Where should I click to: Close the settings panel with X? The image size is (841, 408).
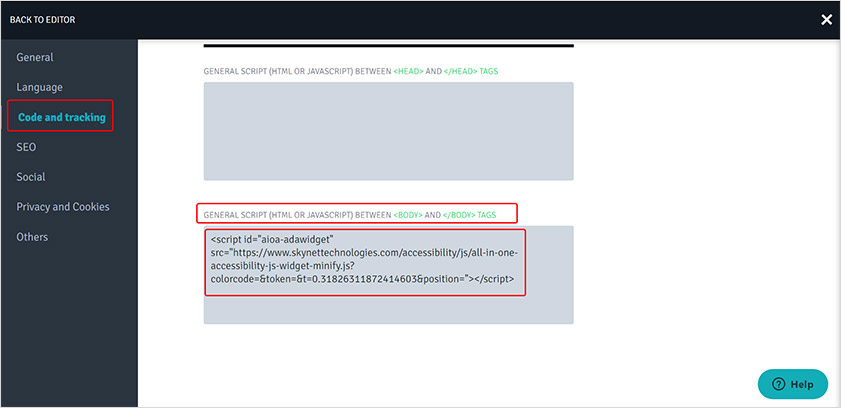pyautogui.click(x=826, y=20)
